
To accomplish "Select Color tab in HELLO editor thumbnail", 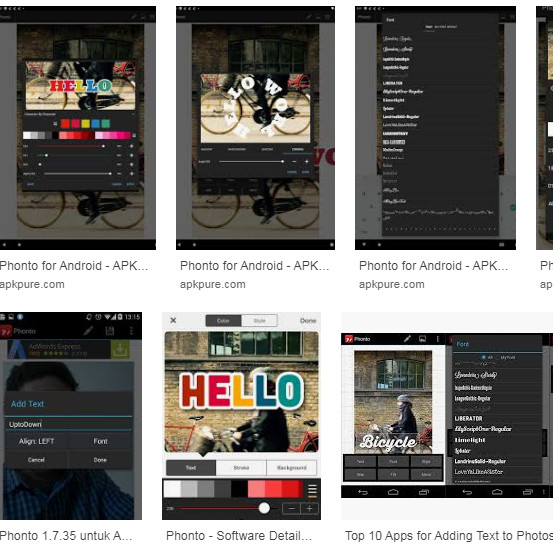I will (x=223, y=321).
